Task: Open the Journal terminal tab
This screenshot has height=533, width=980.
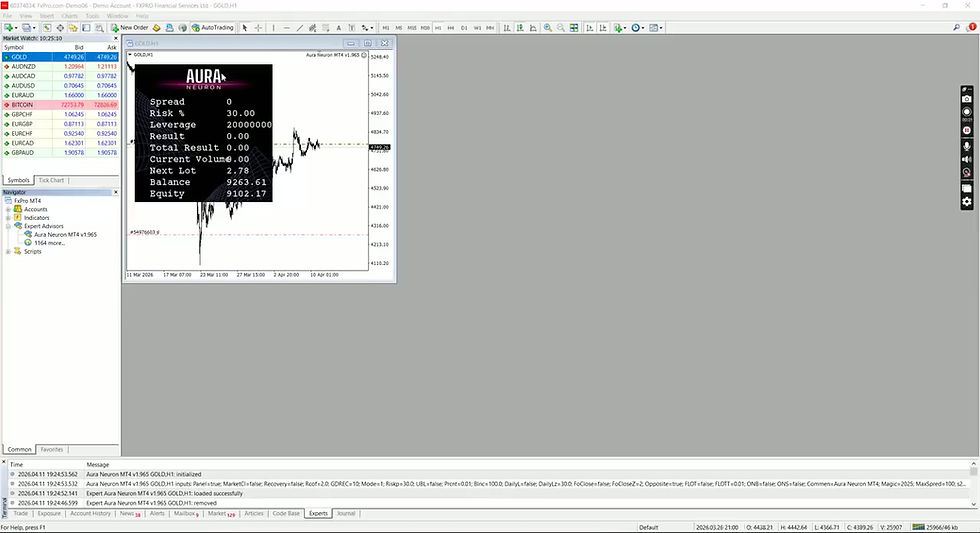Action: coord(346,514)
